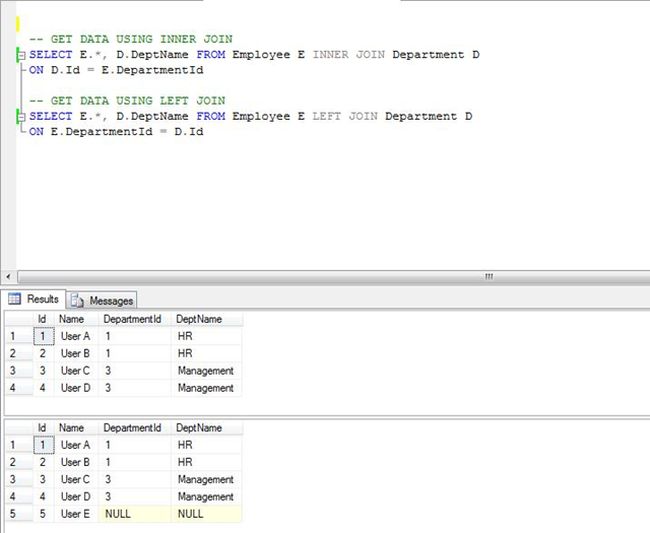Screen dimensions: 650x533
Task: Click the Messages tab page icon
Action: [x=77, y=300]
